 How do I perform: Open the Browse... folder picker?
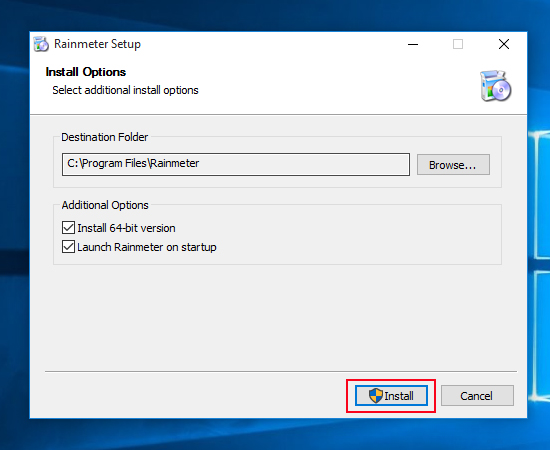coord(453,164)
